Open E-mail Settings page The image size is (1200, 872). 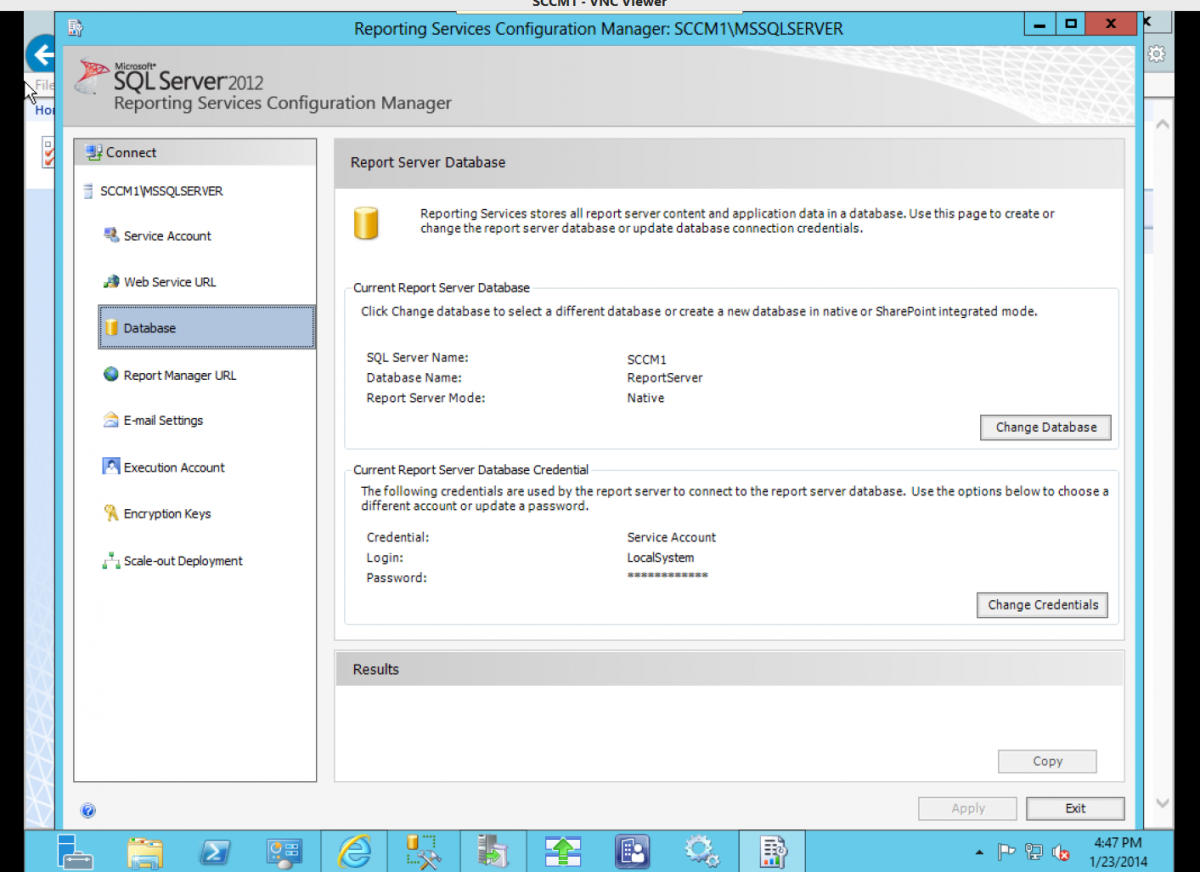tap(163, 421)
